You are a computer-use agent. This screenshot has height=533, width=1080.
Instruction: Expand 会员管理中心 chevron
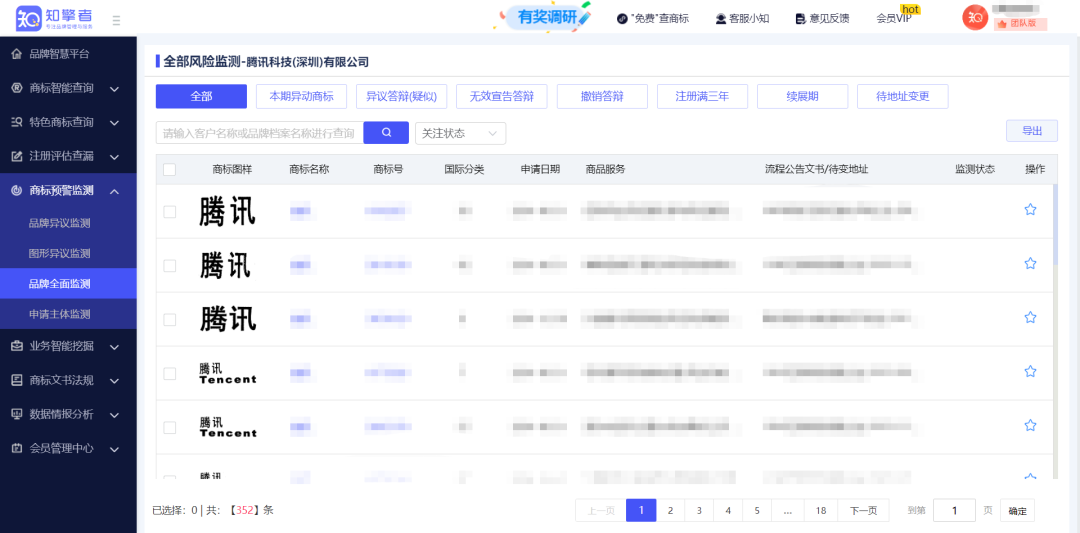(x=114, y=449)
